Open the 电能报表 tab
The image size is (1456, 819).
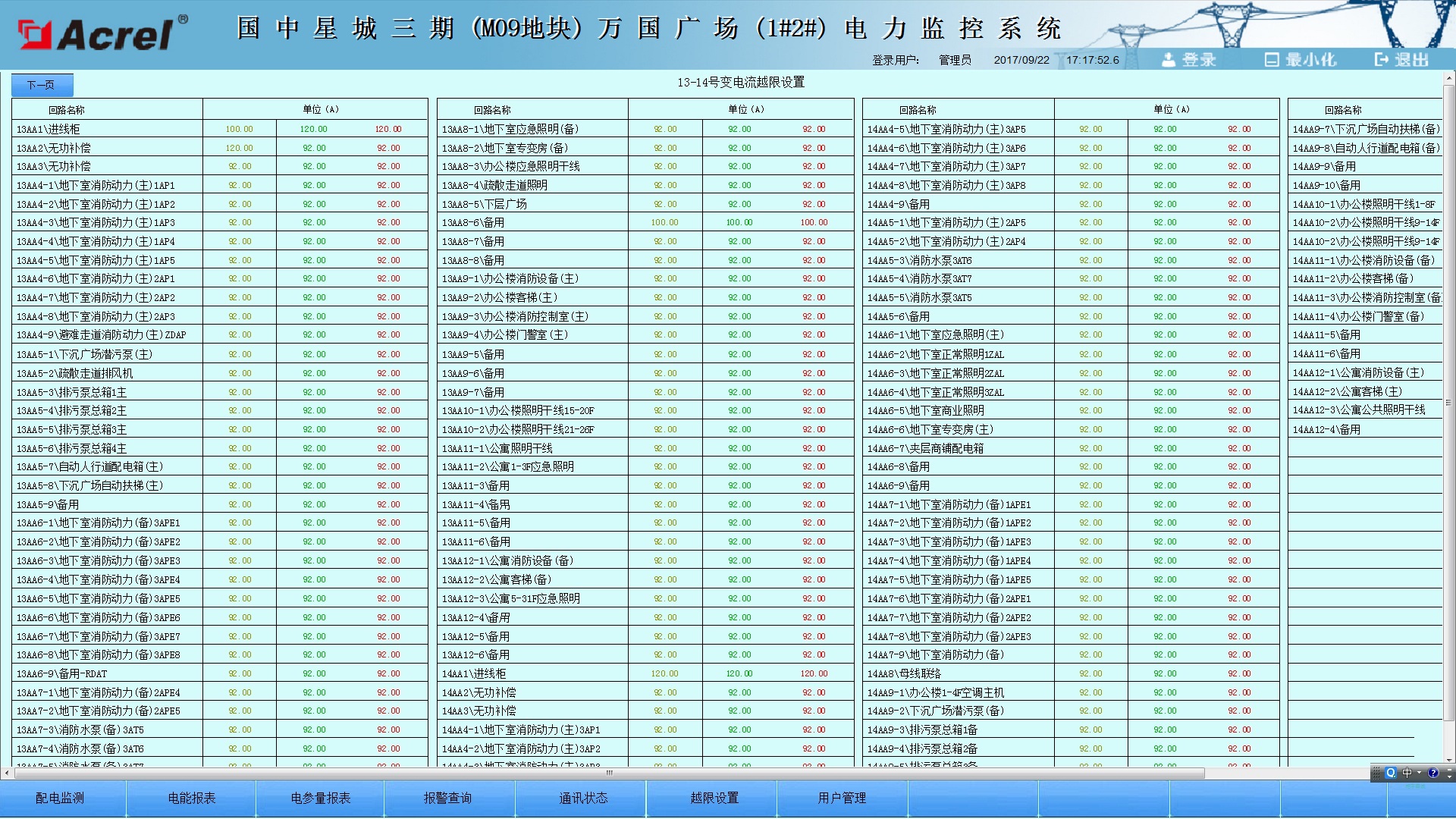pos(192,799)
